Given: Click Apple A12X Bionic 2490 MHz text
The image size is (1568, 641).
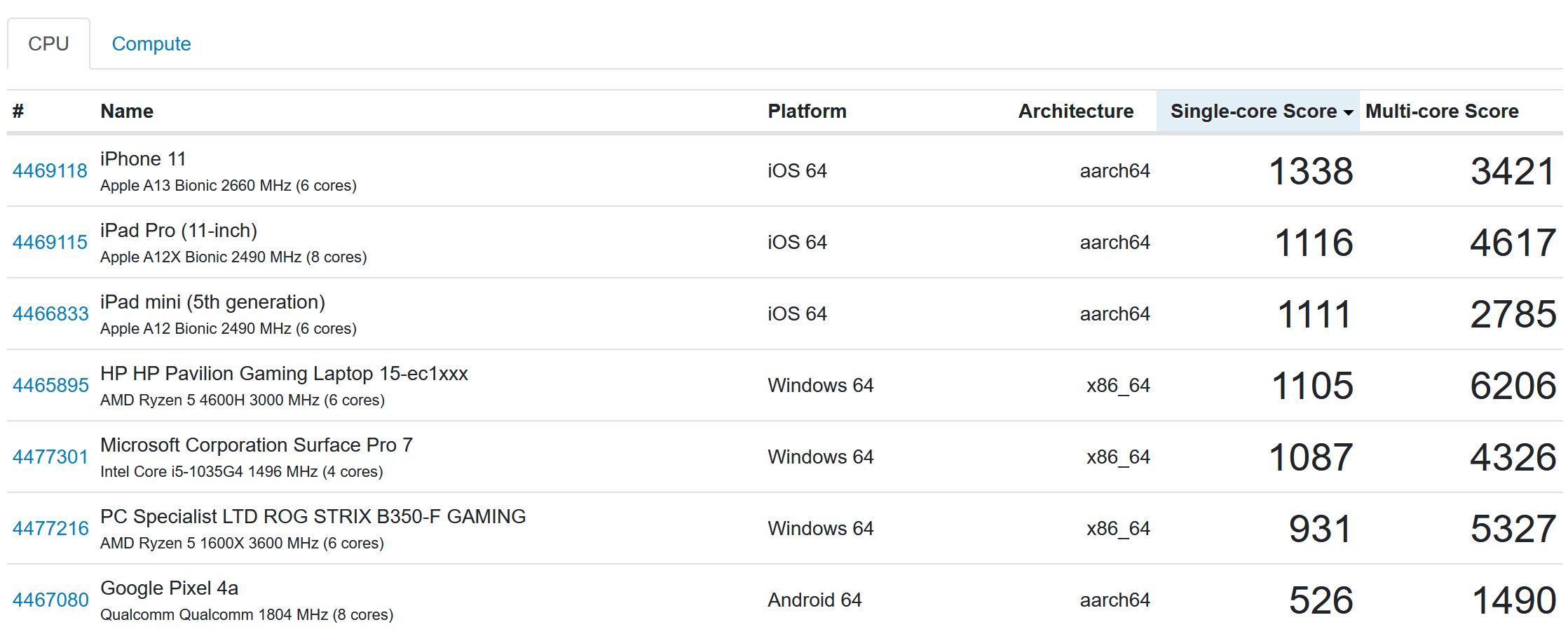Looking at the screenshot, I should pyautogui.click(x=233, y=257).
